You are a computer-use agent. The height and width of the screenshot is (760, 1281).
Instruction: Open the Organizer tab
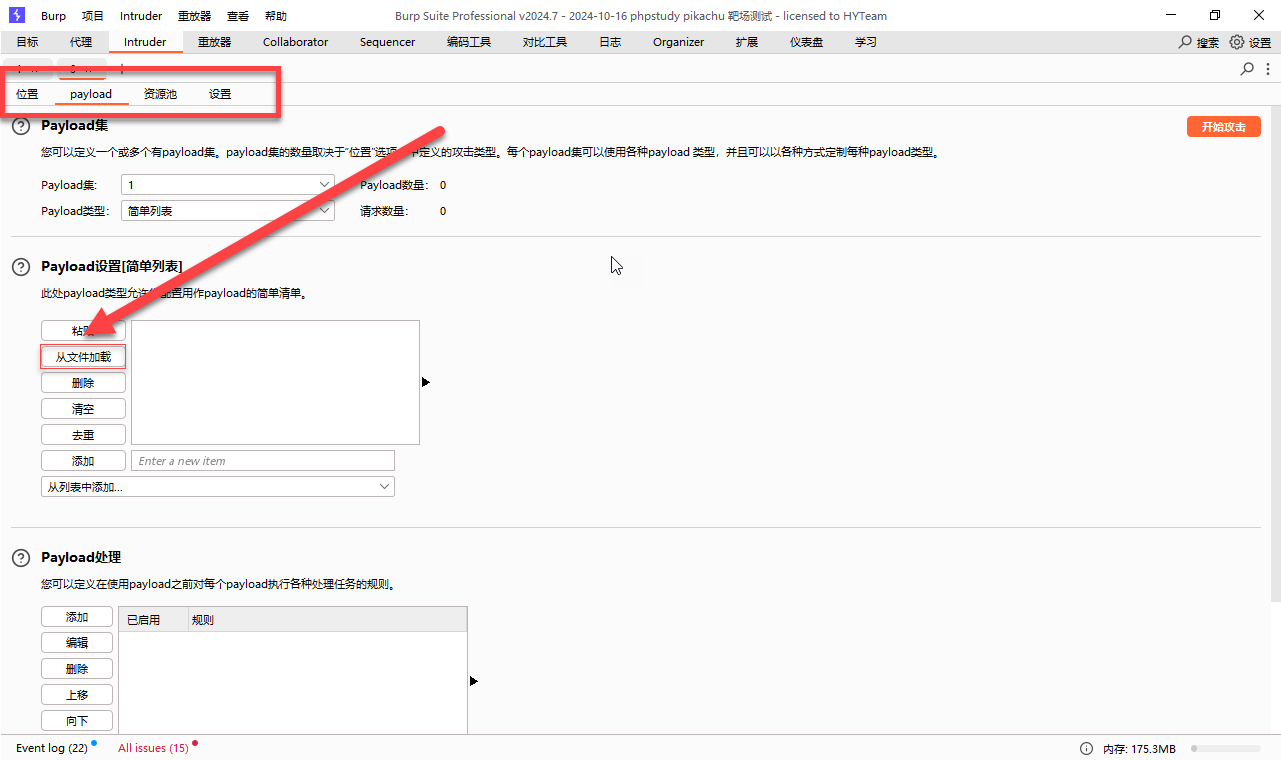coord(679,42)
